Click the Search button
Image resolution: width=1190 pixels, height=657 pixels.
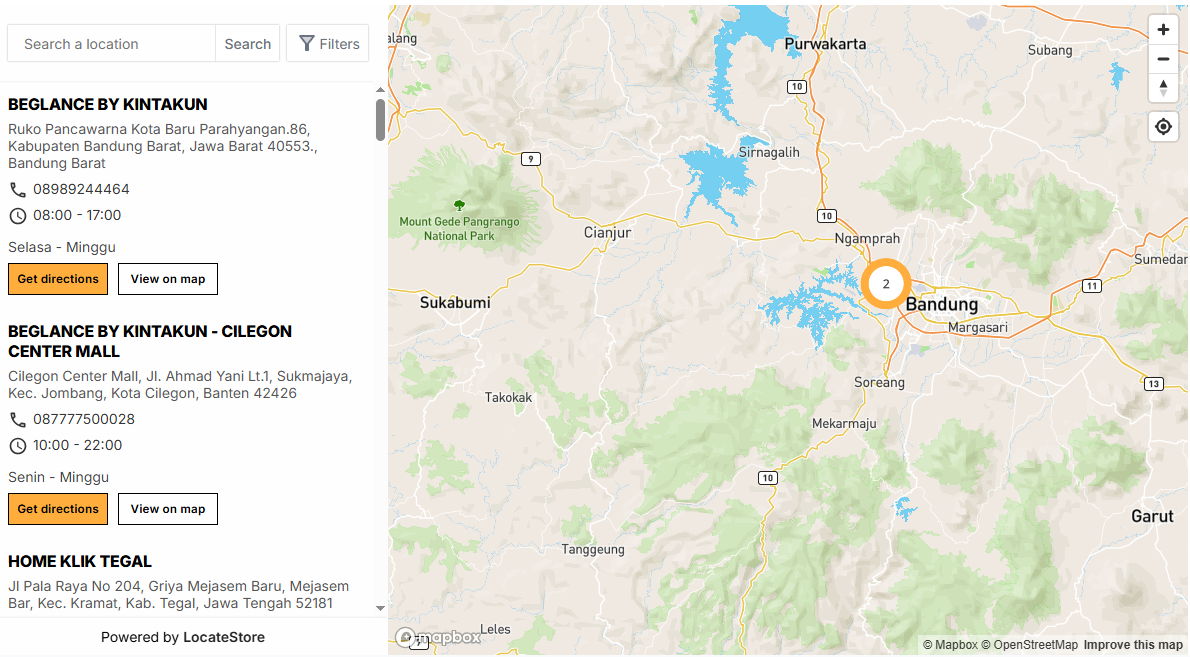click(x=247, y=44)
